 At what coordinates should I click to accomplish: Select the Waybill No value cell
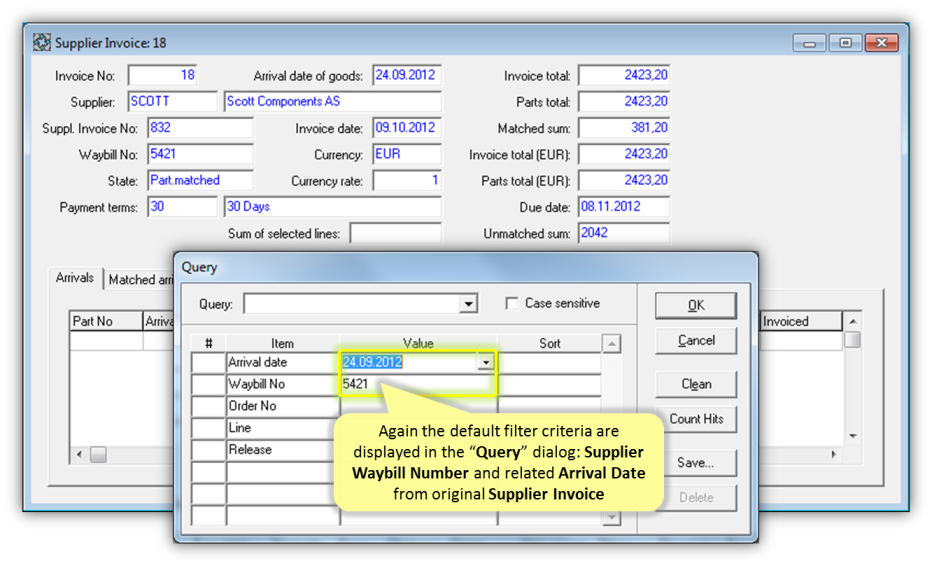click(417, 384)
